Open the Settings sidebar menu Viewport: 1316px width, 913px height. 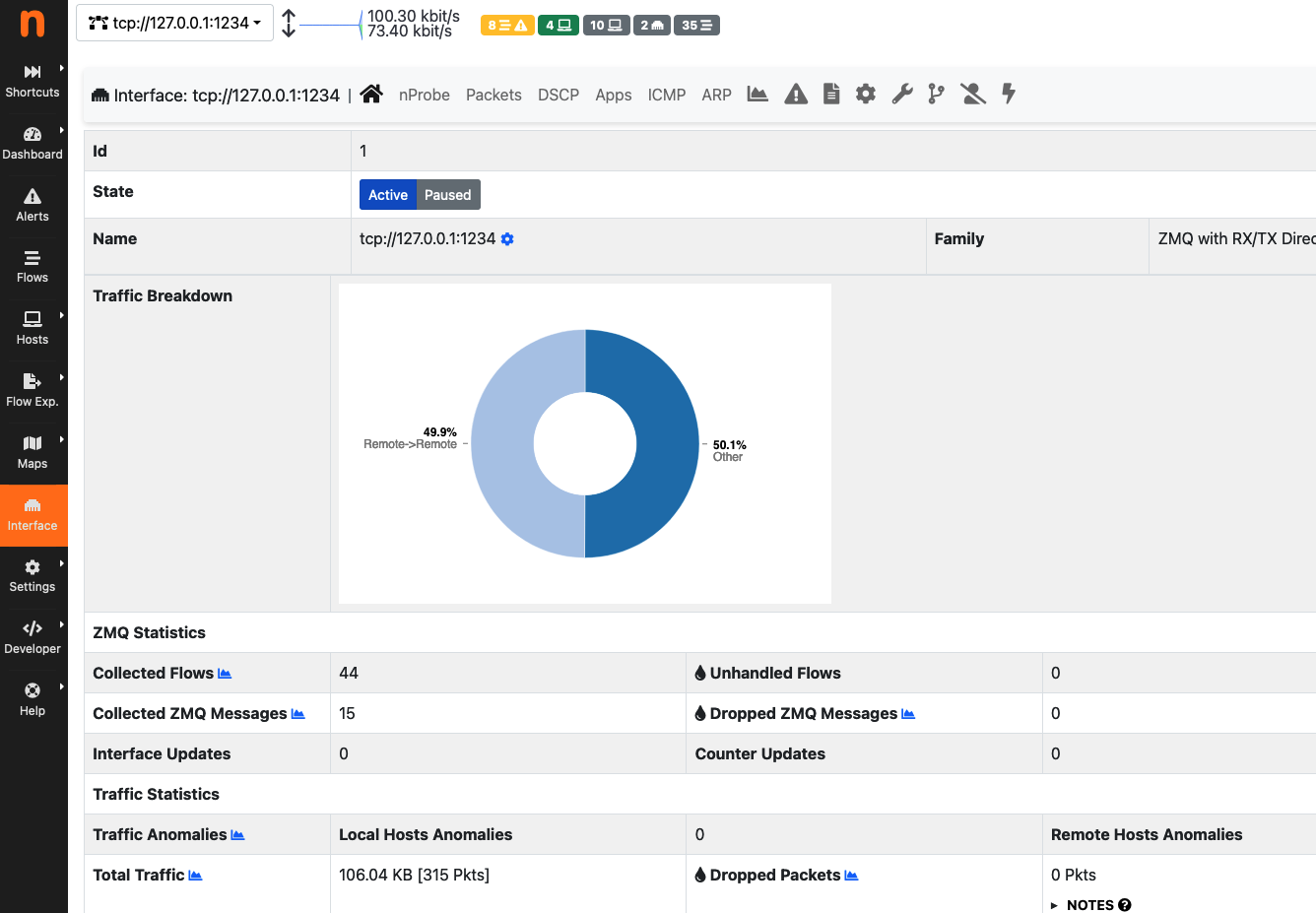[x=33, y=576]
